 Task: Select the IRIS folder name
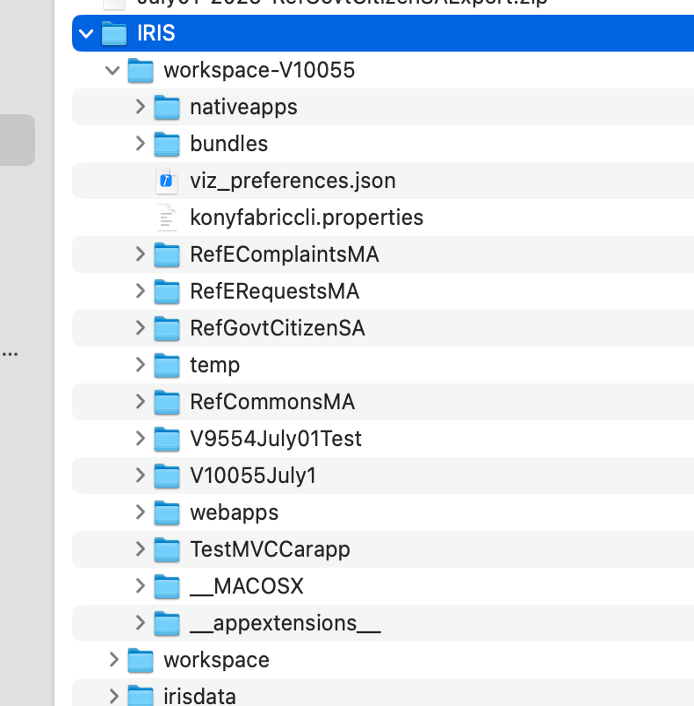[x=156, y=33]
